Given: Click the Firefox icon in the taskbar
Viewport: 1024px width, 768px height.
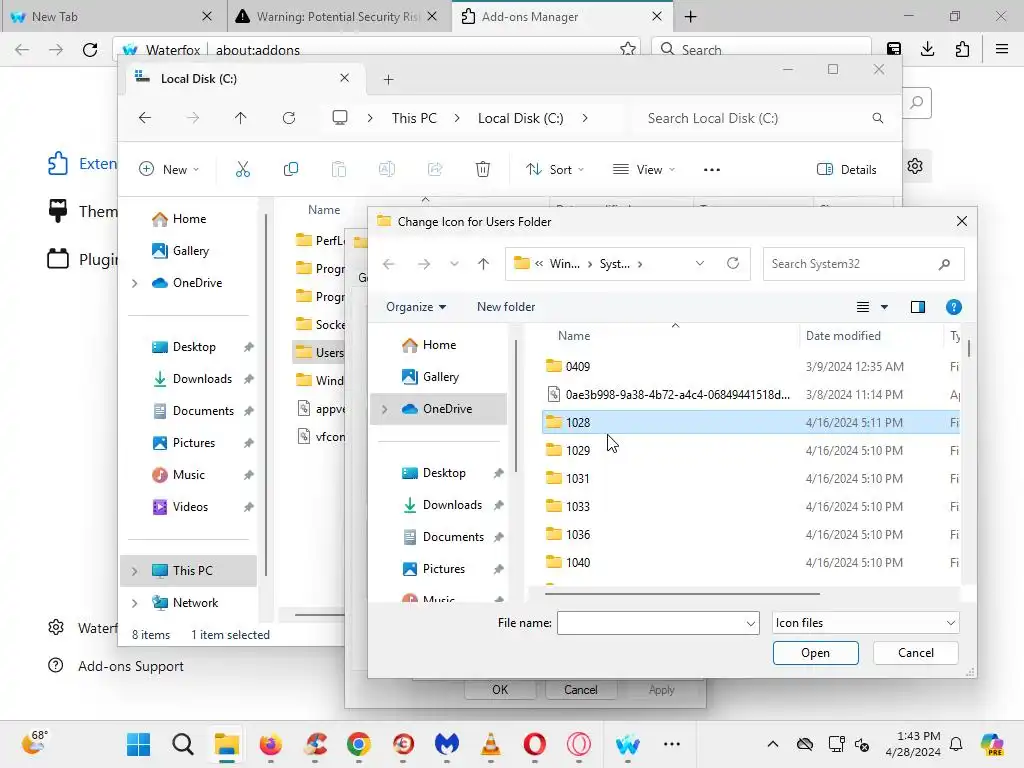Looking at the screenshot, I should (x=270, y=744).
